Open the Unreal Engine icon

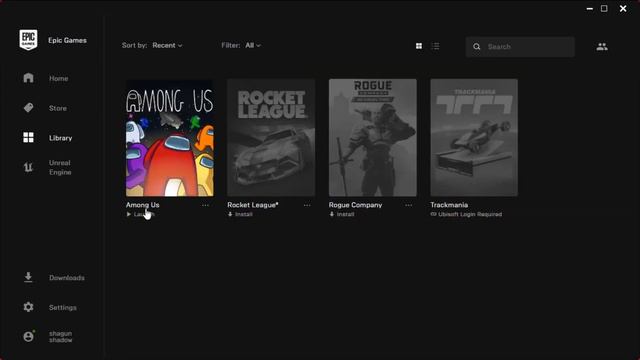click(28, 167)
